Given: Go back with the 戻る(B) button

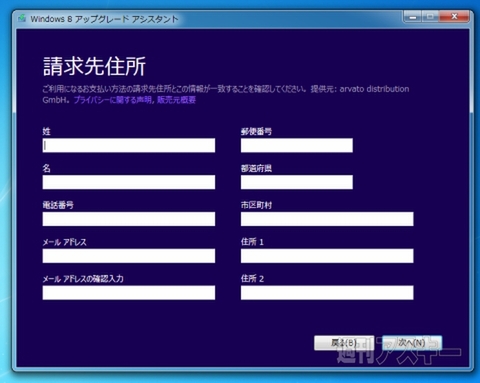Looking at the screenshot, I should pyautogui.click(x=344, y=343).
